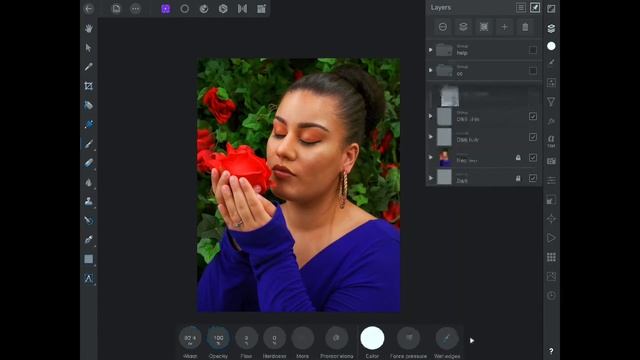
Task: Select the Crop tool
Action: point(89,86)
